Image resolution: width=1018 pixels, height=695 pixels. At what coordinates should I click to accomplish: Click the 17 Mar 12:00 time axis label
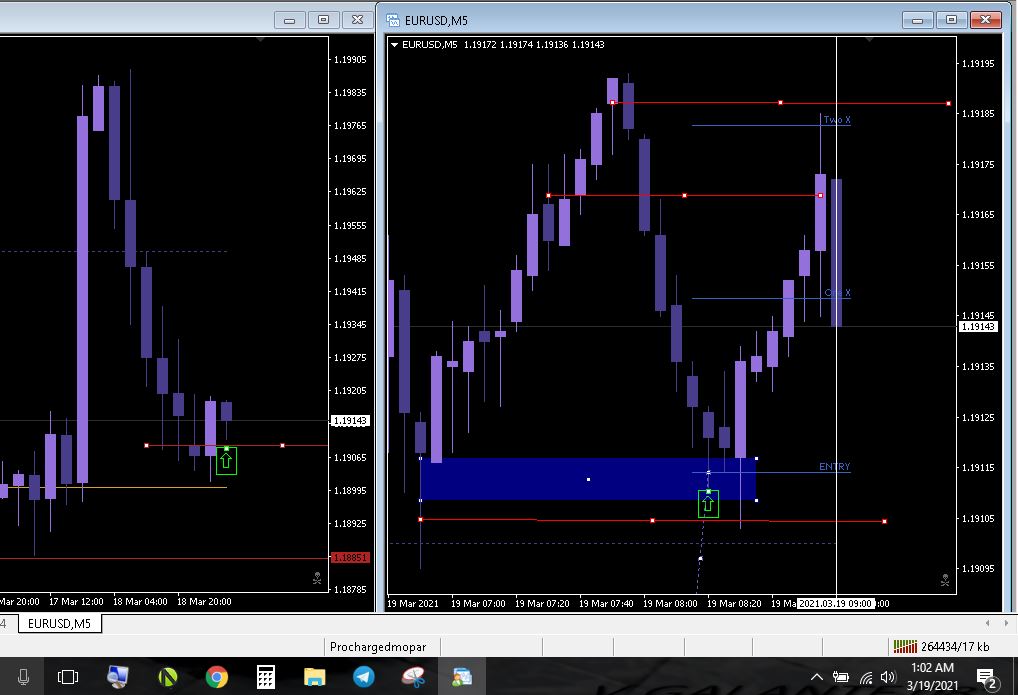click(x=76, y=601)
